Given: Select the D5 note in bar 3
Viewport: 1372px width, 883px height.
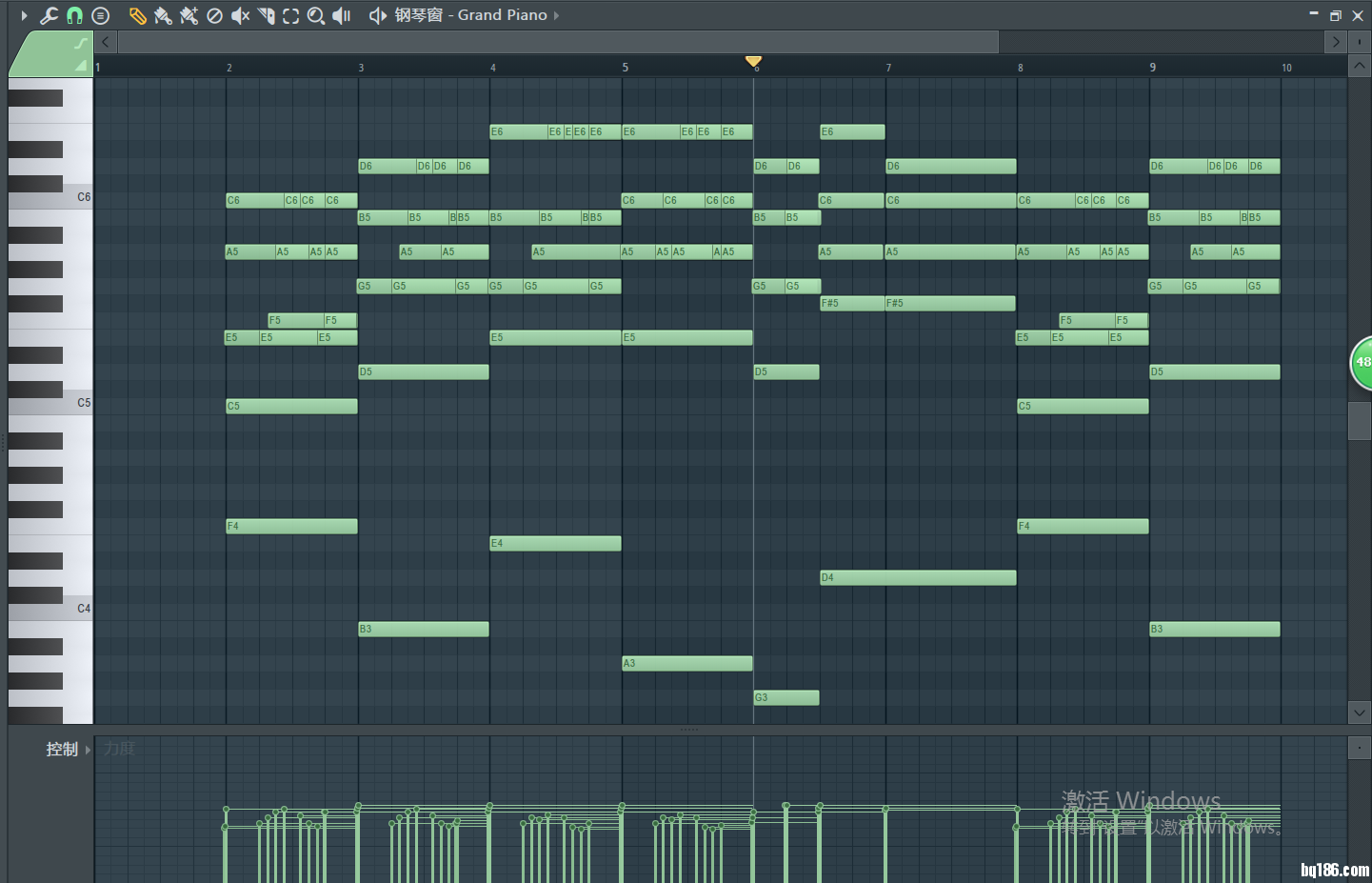Looking at the screenshot, I should pos(424,371).
